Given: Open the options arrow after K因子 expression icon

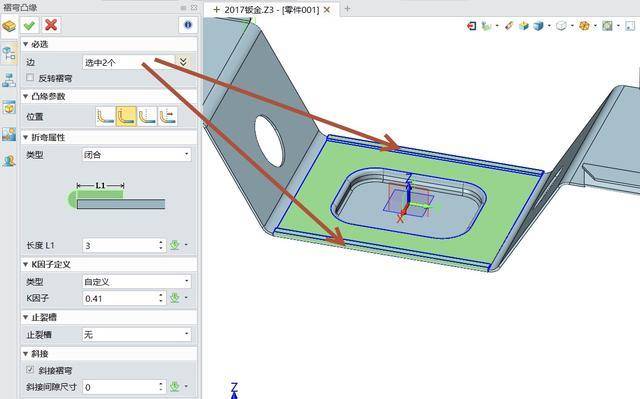Looking at the screenshot, I should (x=186, y=297).
